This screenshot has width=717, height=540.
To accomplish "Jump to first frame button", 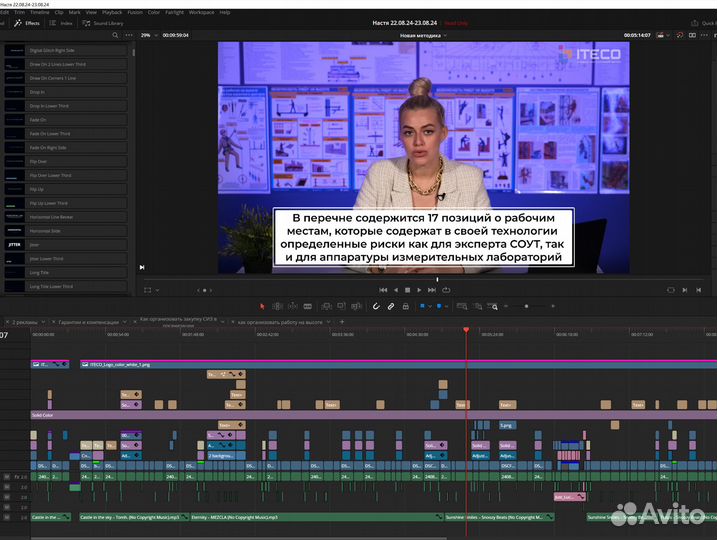I will pos(382,290).
